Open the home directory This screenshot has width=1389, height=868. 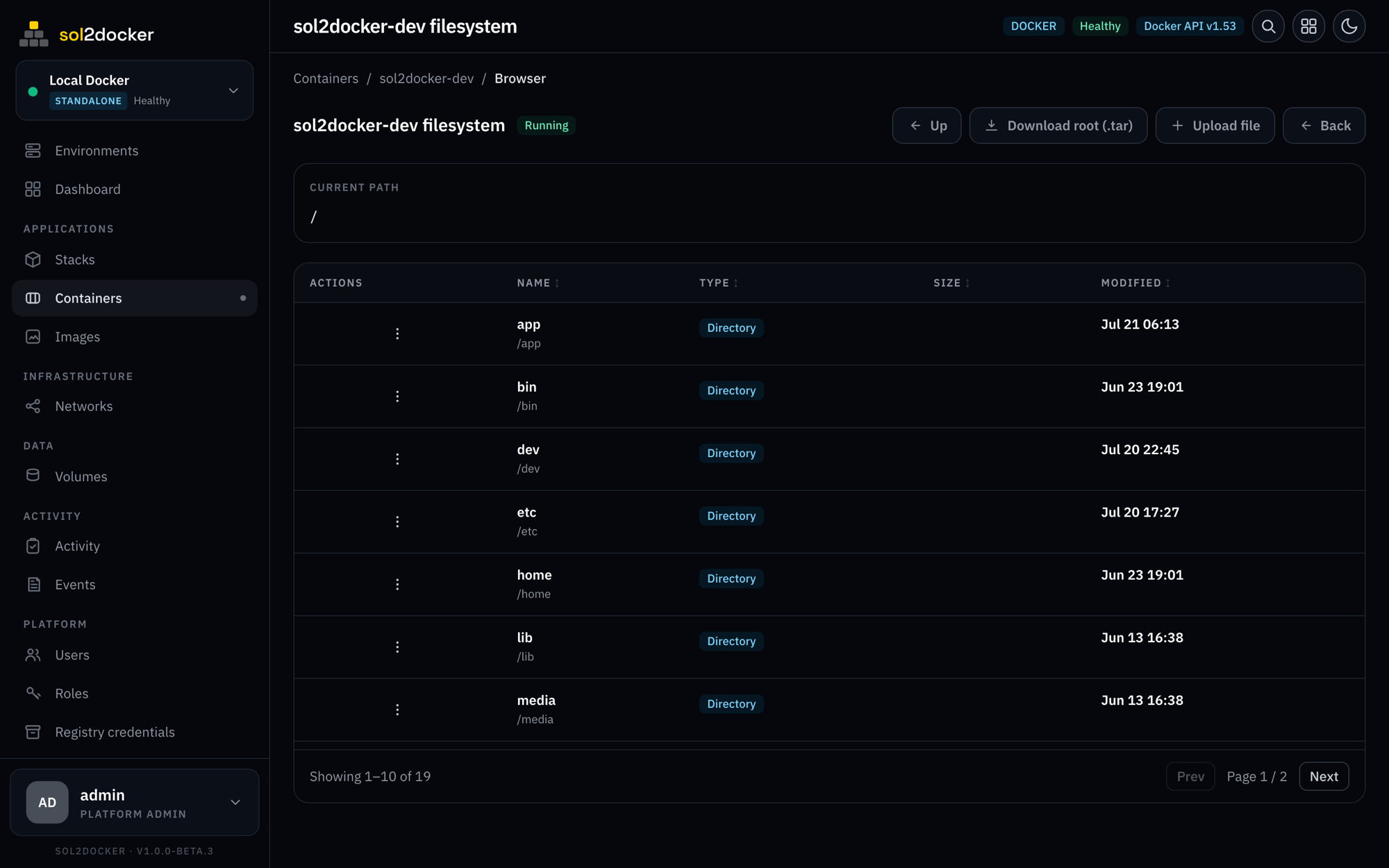pos(534,575)
